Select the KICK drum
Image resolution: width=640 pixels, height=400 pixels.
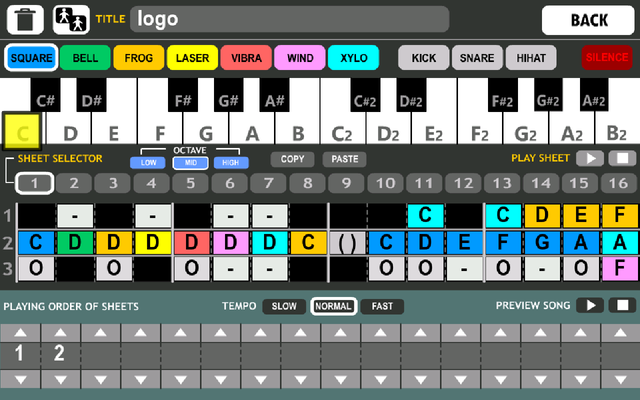point(424,58)
